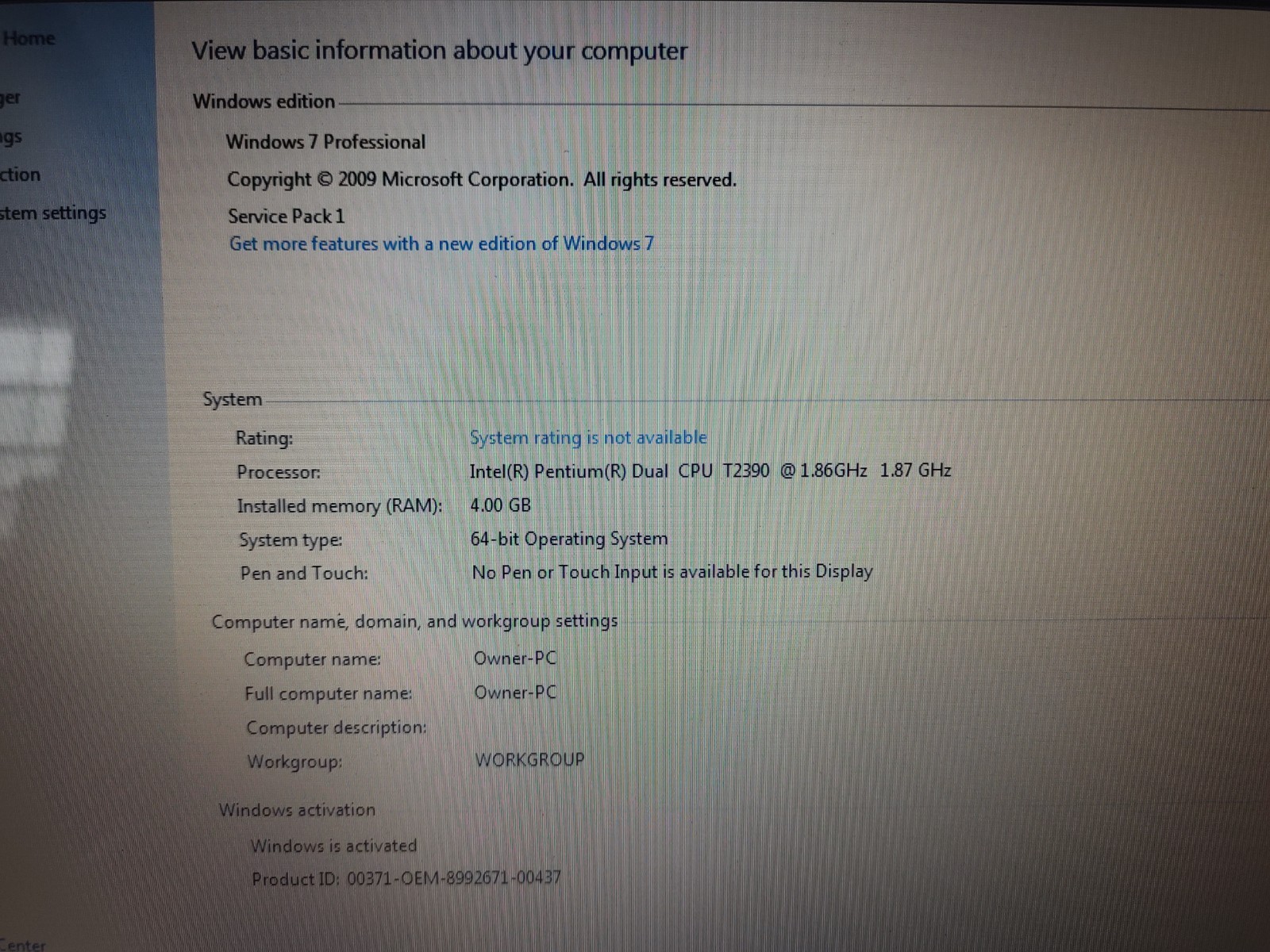The image size is (1270, 952).
Task: Click 'Windows 7 Professional' edition text
Action: pos(325,142)
